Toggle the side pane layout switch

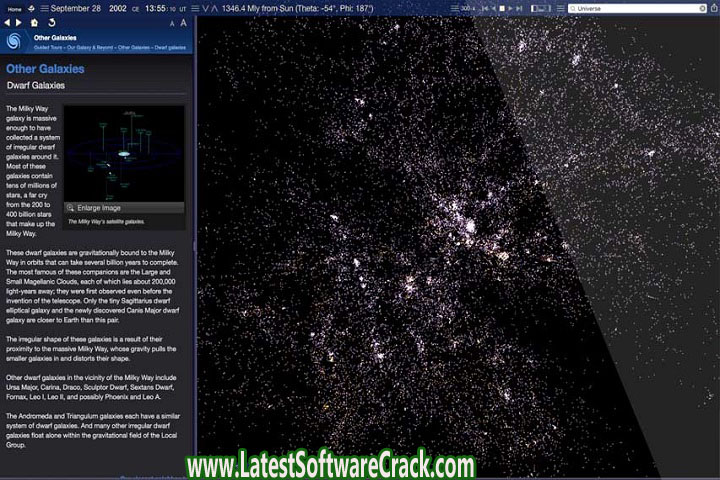pos(540,9)
